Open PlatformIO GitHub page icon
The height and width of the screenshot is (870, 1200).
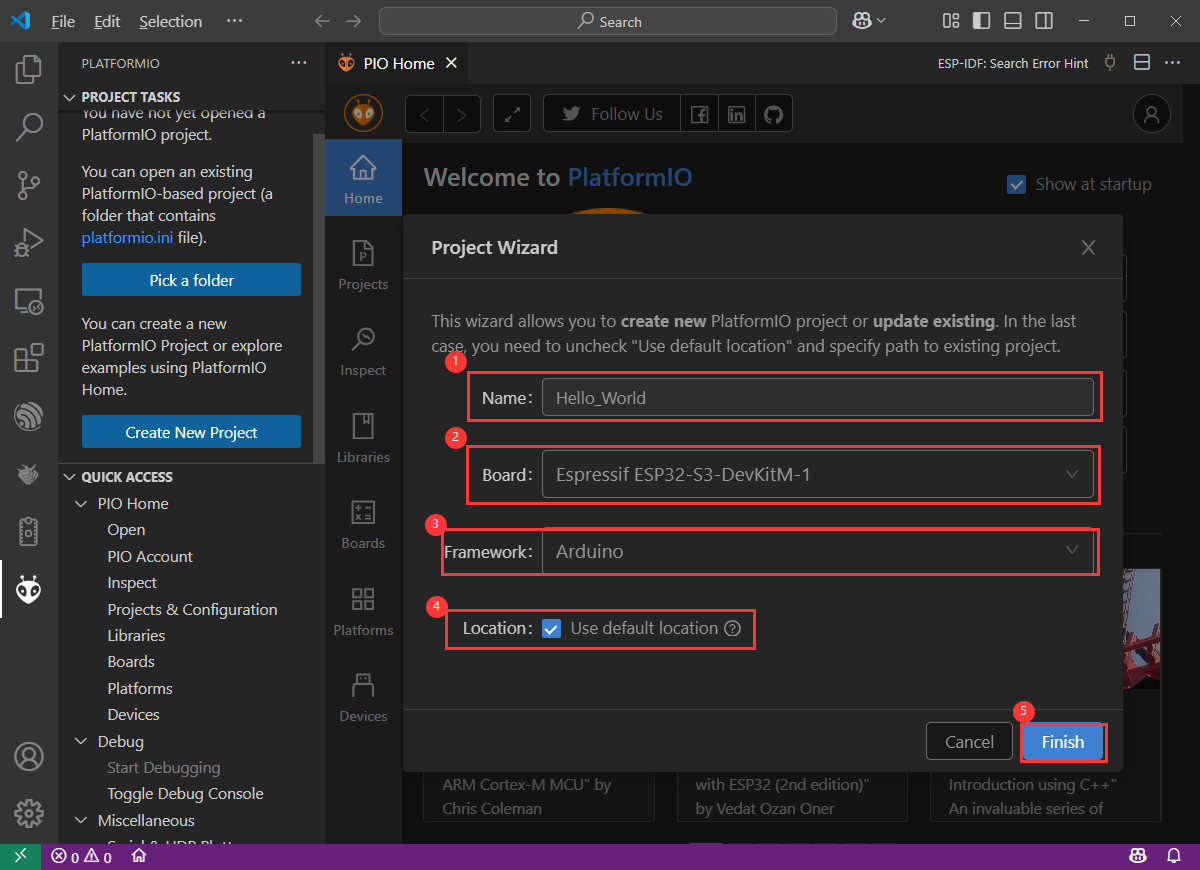click(773, 114)
